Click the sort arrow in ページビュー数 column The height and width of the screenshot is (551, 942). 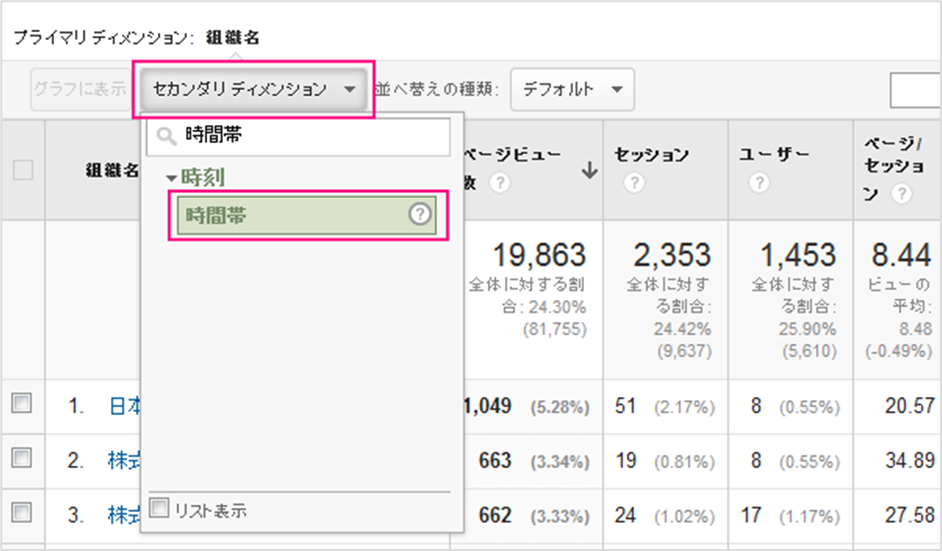coord(588,170)
